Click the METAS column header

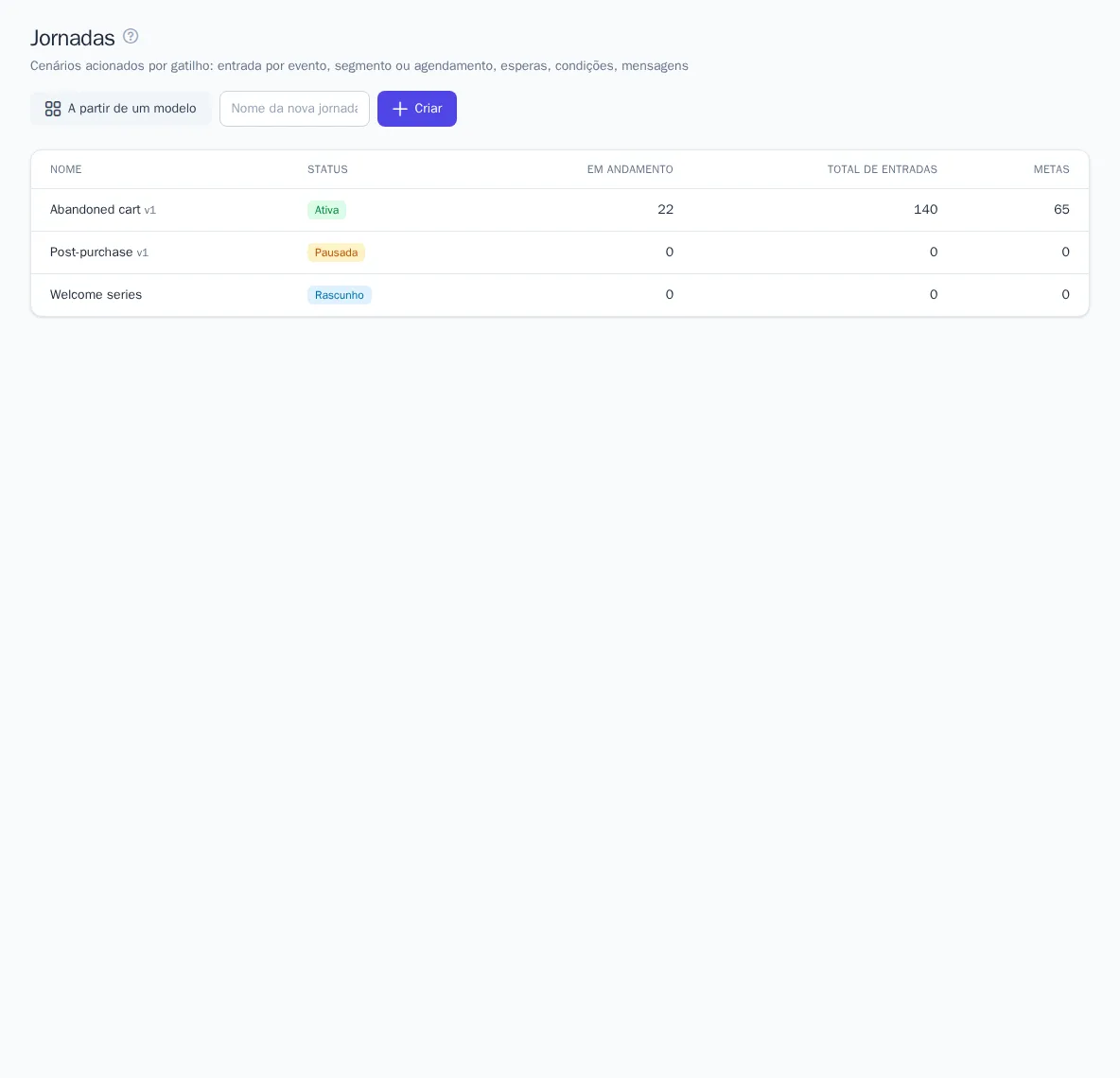1052,169
